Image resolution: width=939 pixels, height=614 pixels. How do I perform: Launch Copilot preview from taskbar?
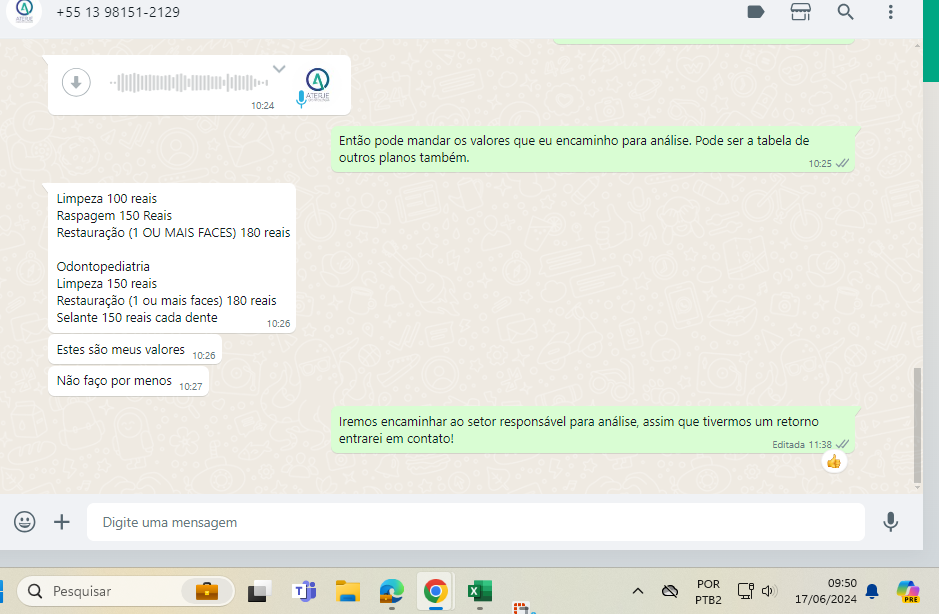(x=908, y=591)
